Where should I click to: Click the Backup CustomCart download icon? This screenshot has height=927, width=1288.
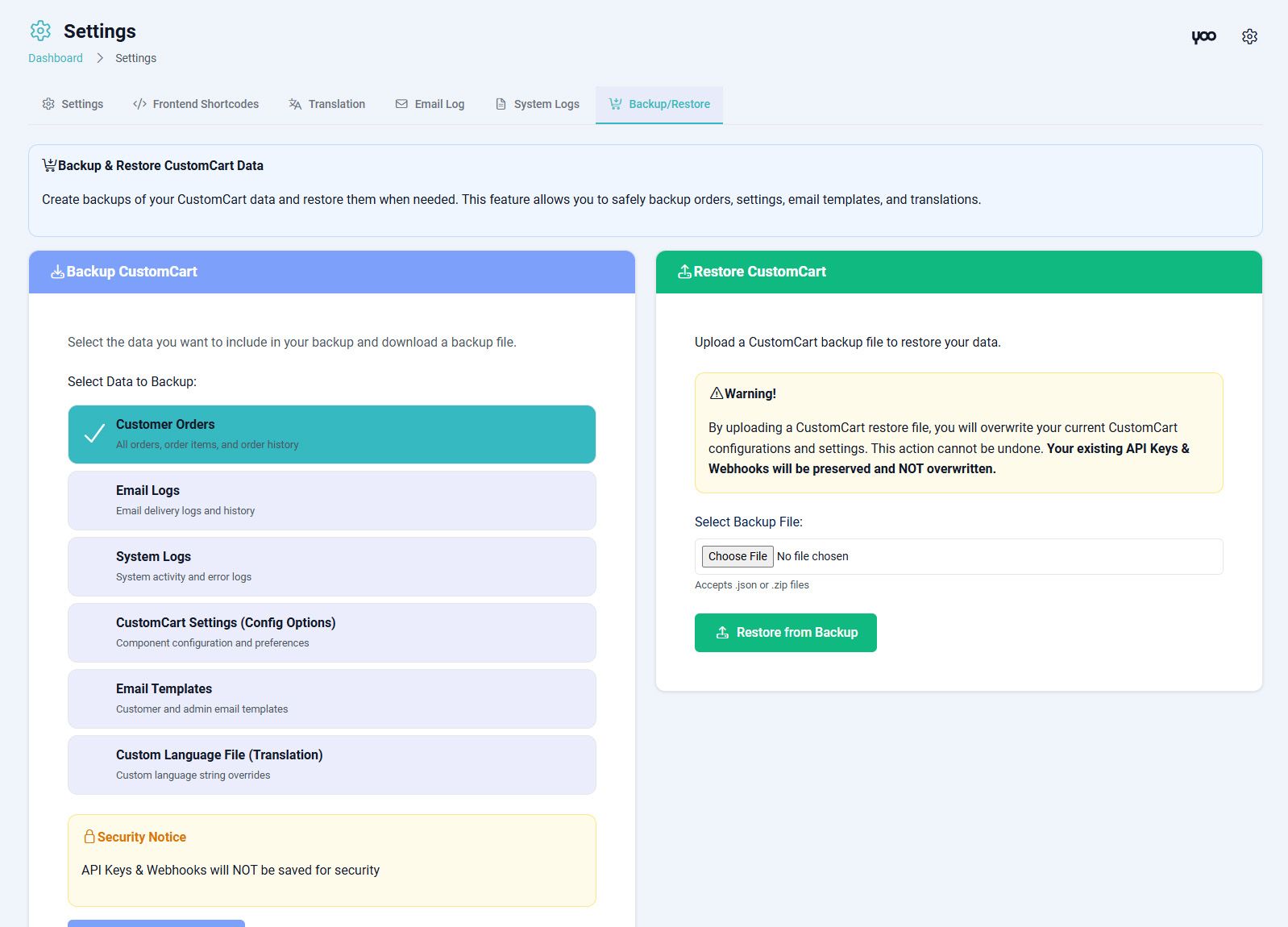(57, 272)
